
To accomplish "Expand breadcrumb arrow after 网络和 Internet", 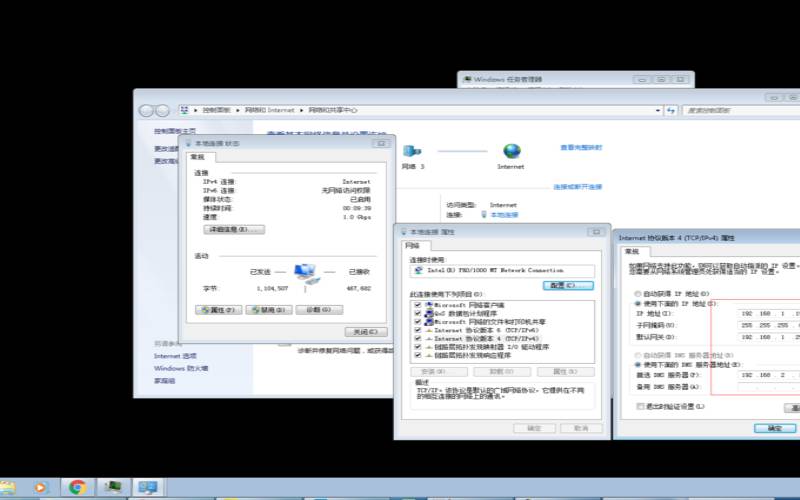I will 302,110.
